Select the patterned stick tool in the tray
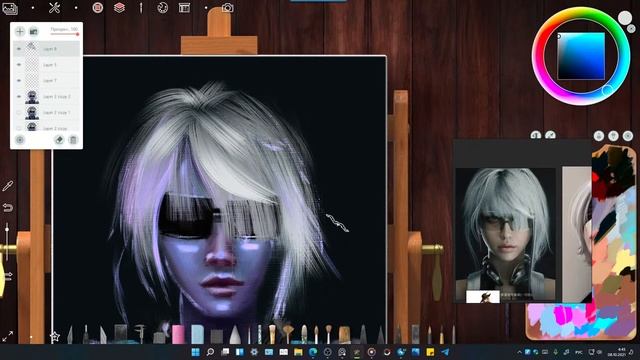 click(260, 334)
